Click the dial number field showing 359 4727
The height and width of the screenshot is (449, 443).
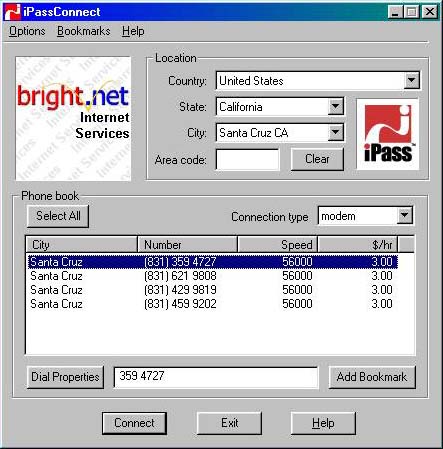coord(216,377)
